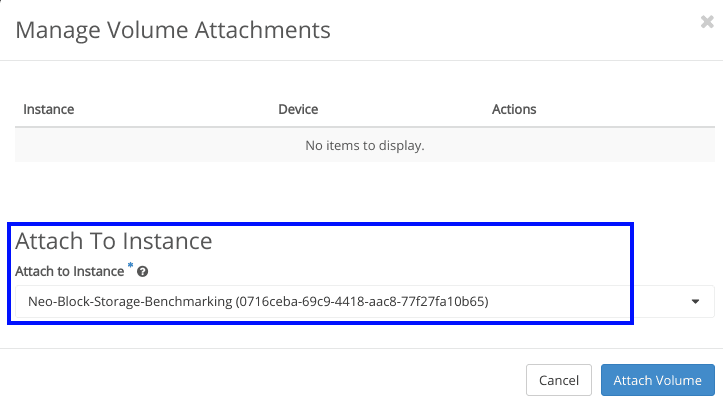Click the "No items to display" row
Viewport: 723px width, 406px height.
click(364, 146)
